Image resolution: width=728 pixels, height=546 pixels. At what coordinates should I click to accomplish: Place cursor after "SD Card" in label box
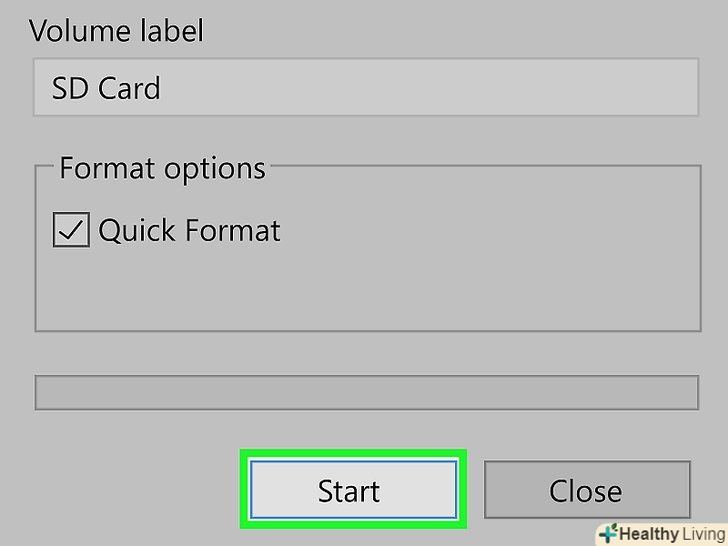click(x=164, y=88)
